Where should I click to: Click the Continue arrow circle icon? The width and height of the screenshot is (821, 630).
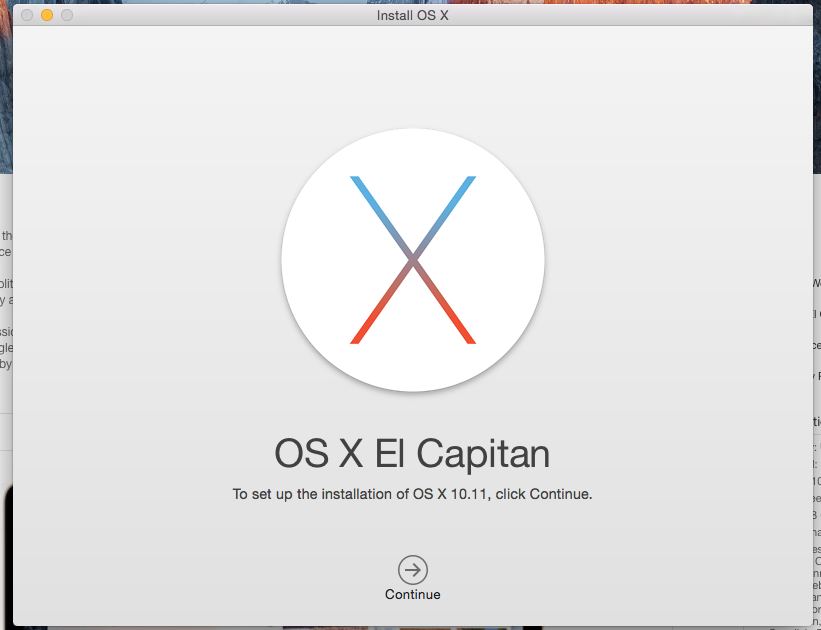coord(413,570)
